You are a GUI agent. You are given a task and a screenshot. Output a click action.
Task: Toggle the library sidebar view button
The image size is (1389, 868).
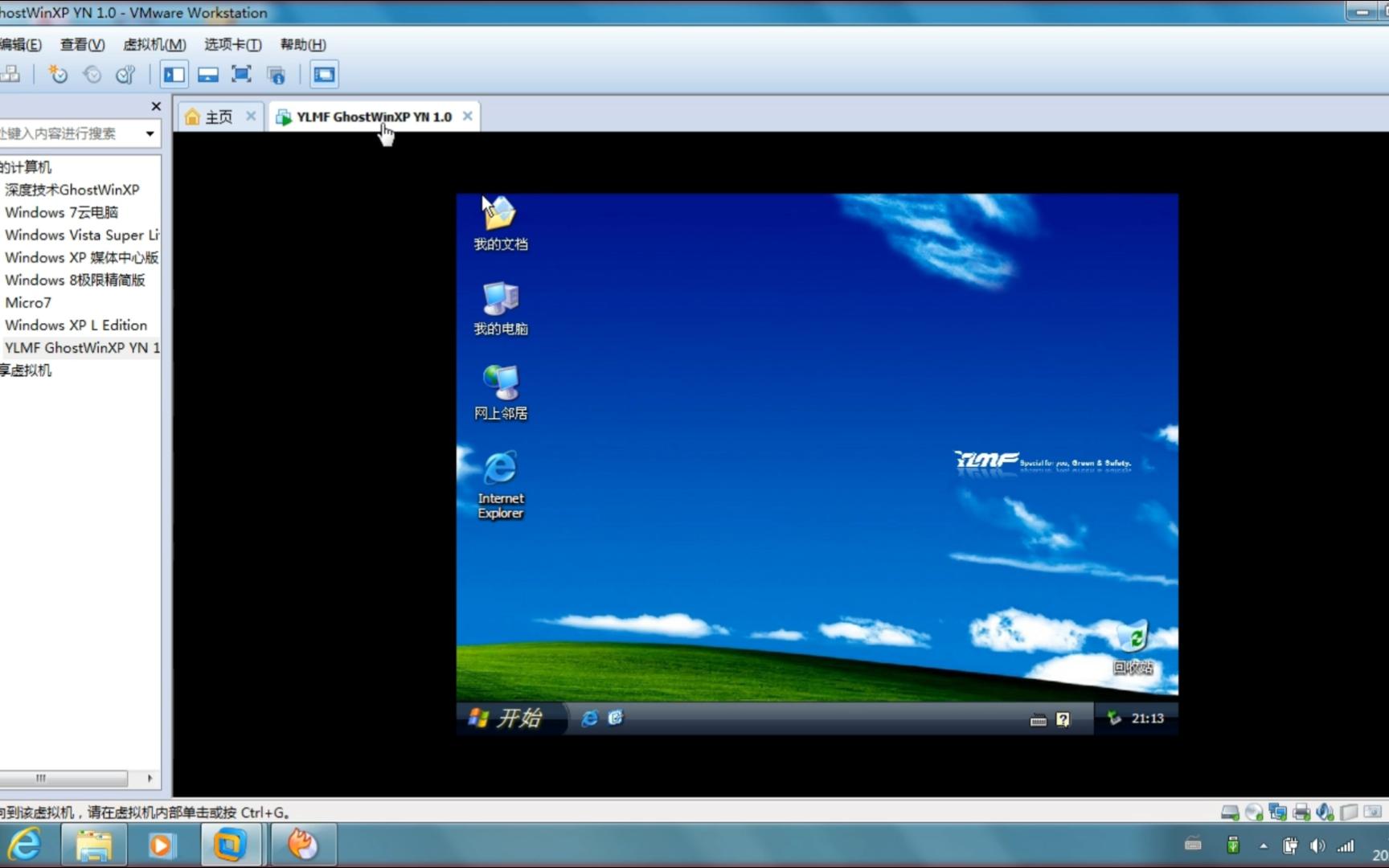pyautogui.click(x=174, y=75)
